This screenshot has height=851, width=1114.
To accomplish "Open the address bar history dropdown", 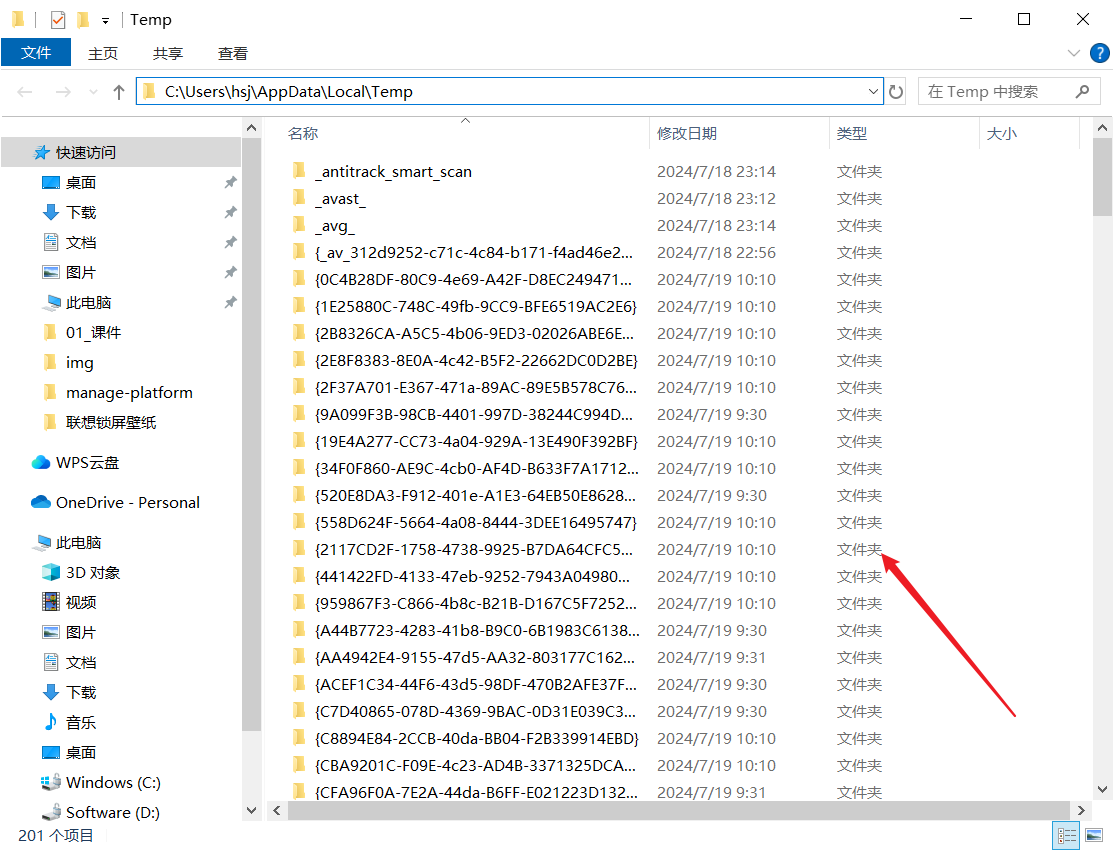I will 873,92.
